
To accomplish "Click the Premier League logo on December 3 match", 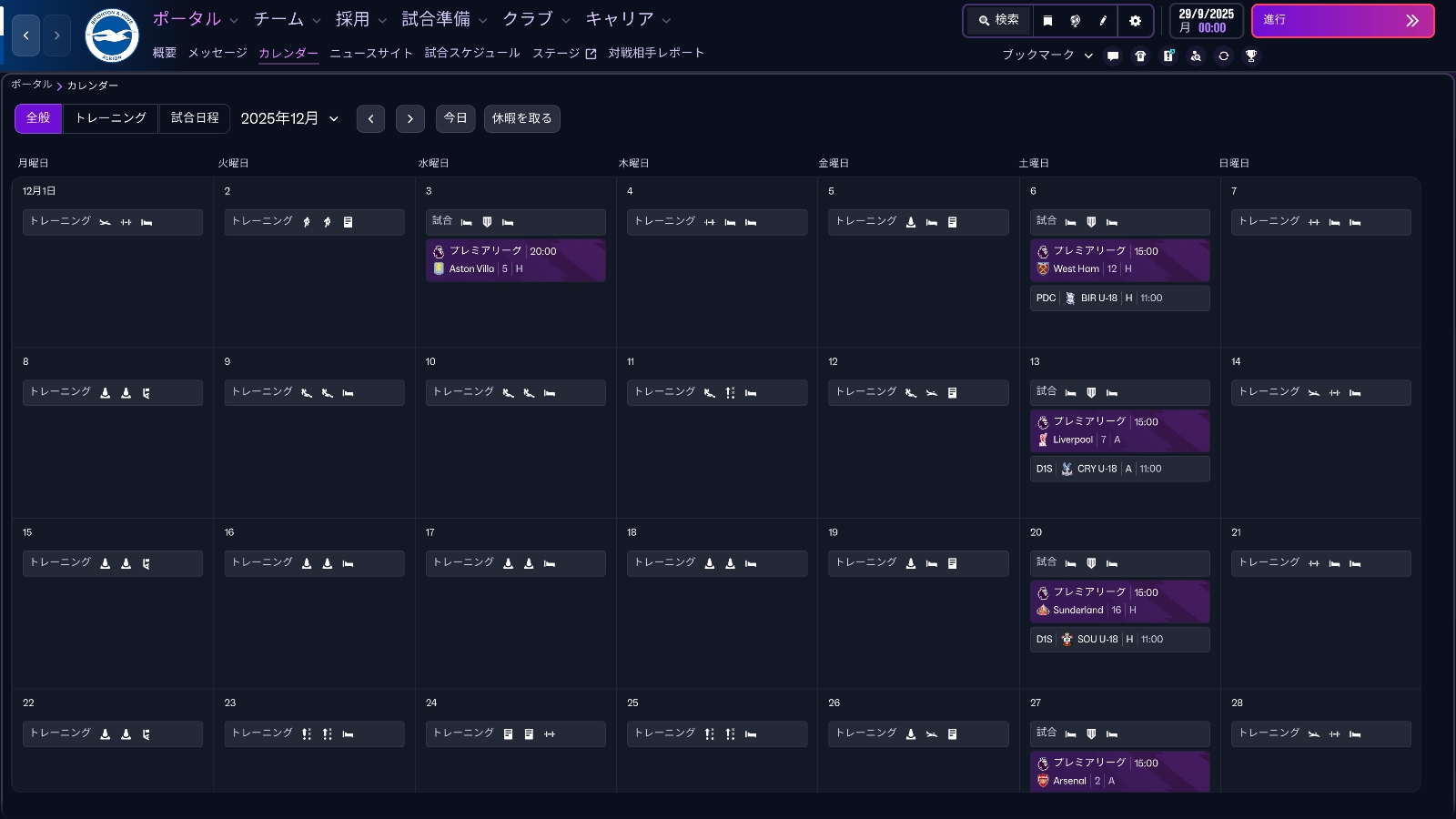I will pos(440,250).
